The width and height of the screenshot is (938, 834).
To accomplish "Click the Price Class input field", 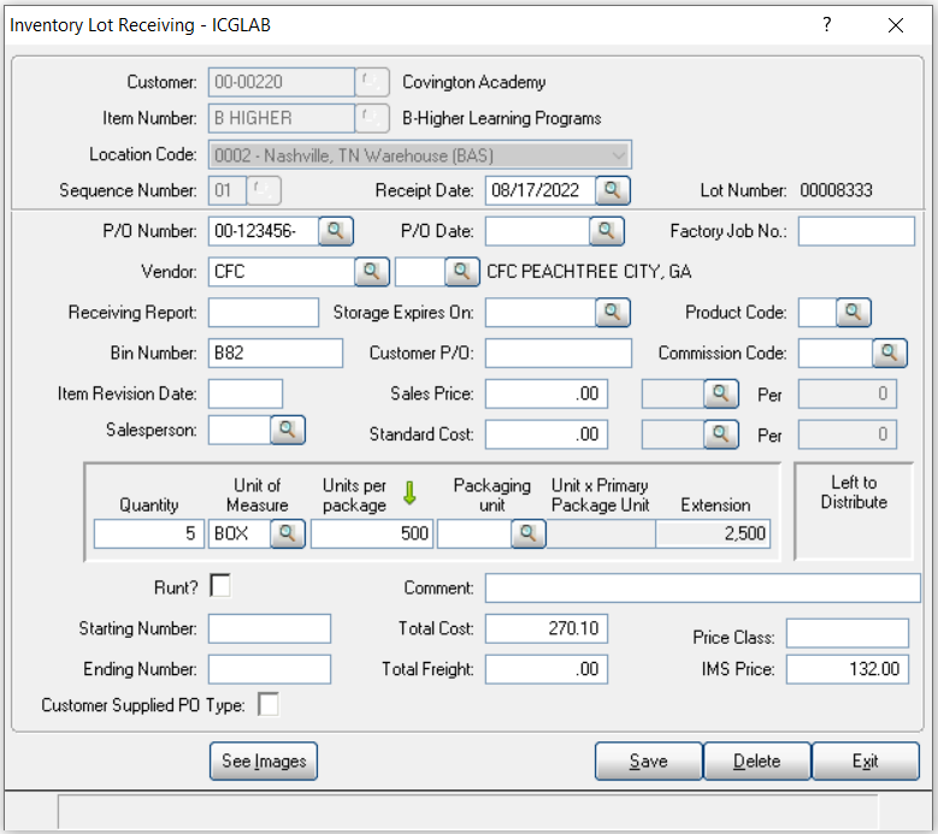I will [847, 633].
